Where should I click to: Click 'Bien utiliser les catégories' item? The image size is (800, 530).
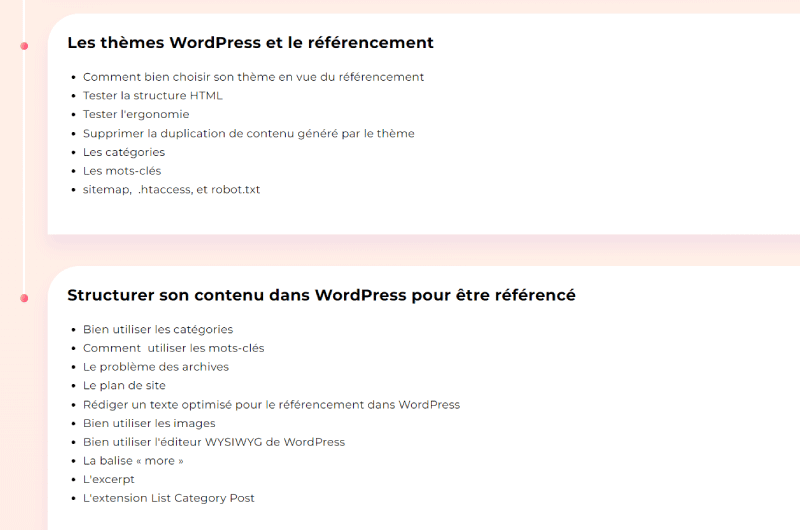point(158,330)
